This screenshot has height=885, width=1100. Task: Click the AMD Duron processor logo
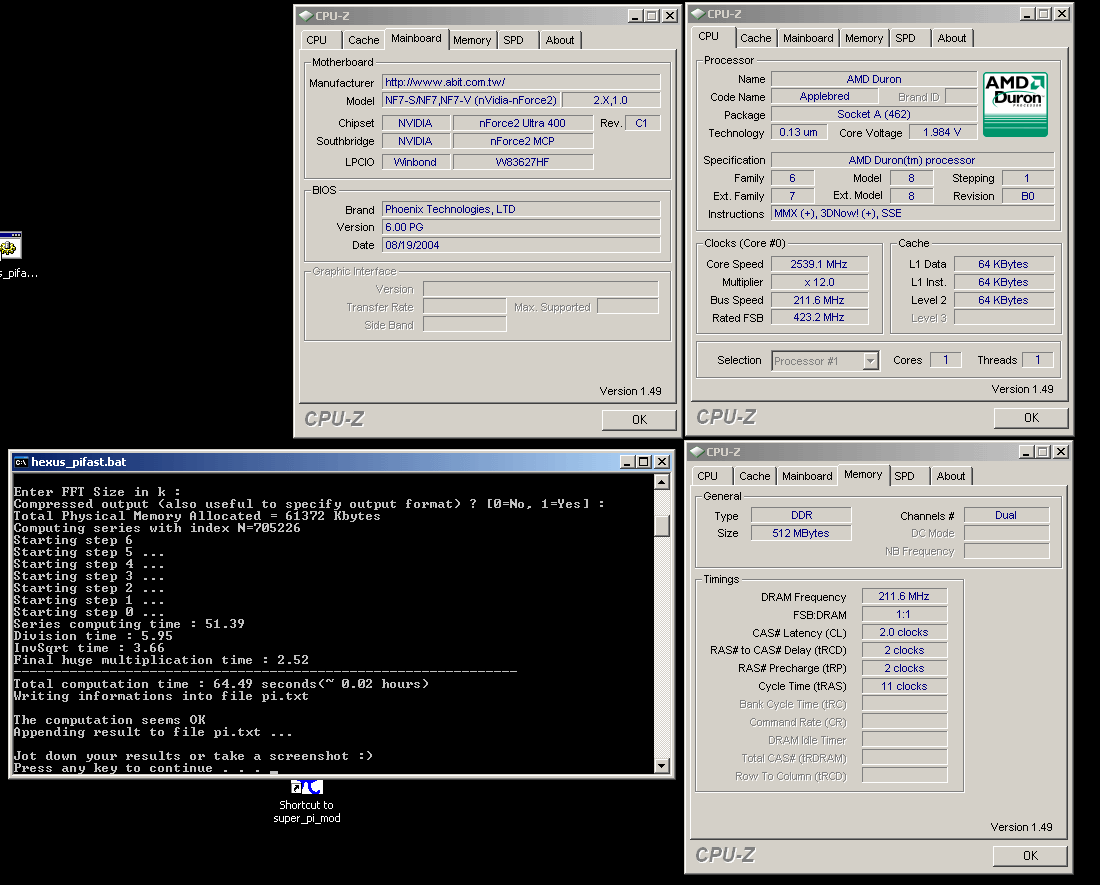pos(1015,104)
